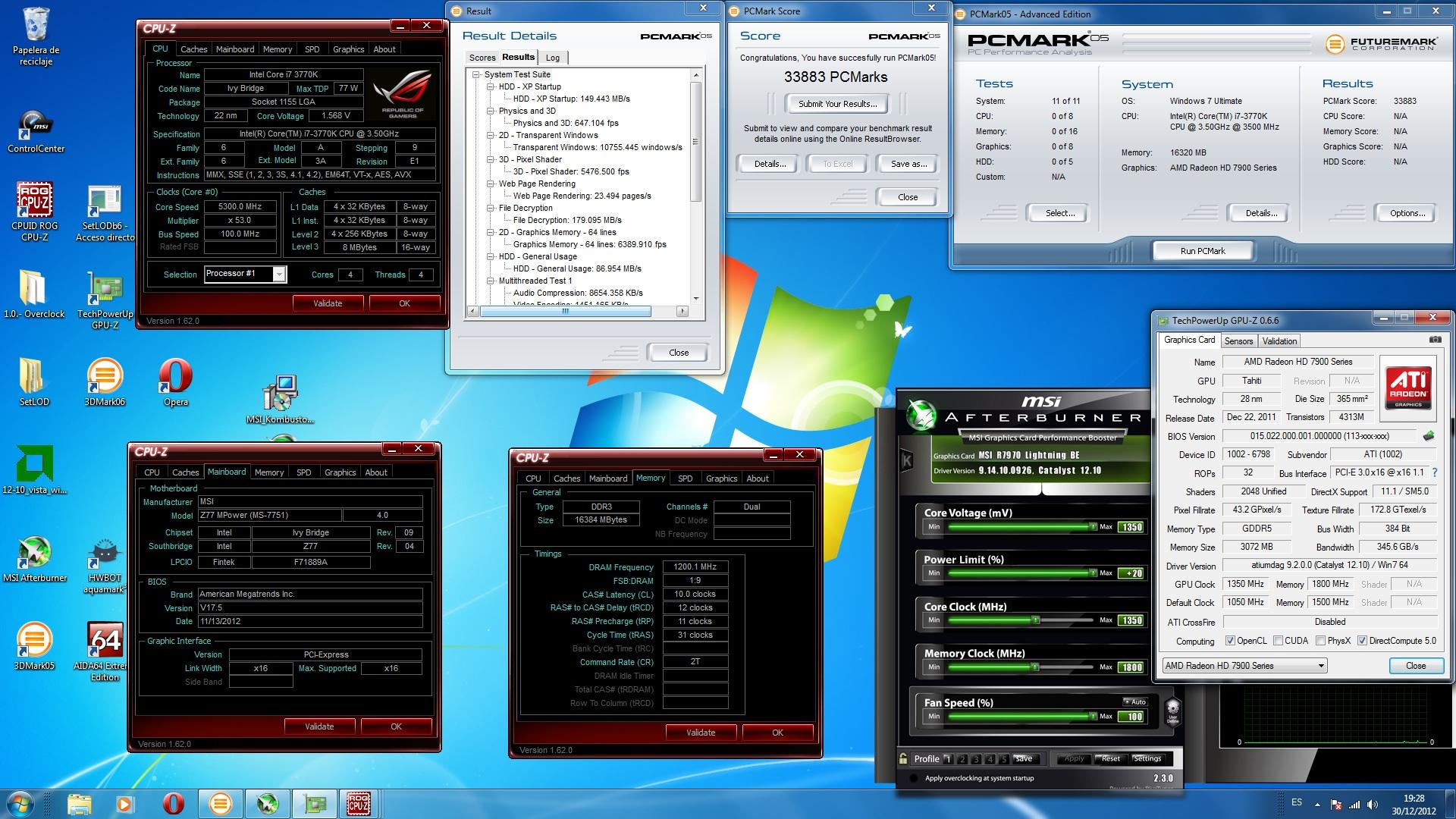The image size is (1456, 819).
Task: Open Windows Explorer from taskbar
Action: pos(79,804)
